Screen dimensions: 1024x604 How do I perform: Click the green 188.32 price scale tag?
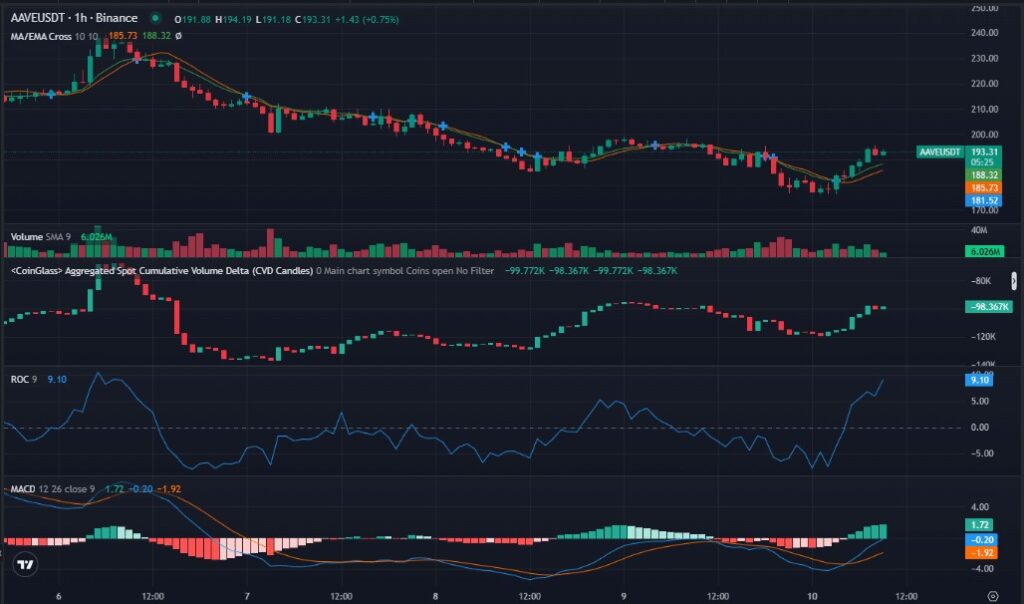point(984,174)
